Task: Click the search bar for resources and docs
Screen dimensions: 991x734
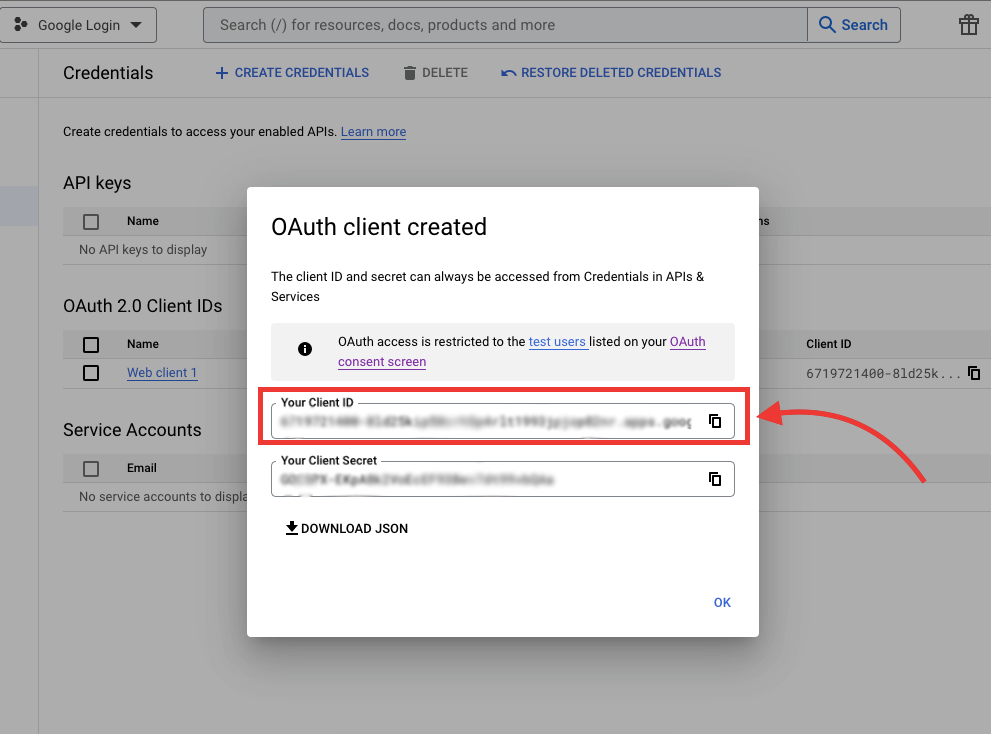Action: pyautogui.click(x=505, y=25)
